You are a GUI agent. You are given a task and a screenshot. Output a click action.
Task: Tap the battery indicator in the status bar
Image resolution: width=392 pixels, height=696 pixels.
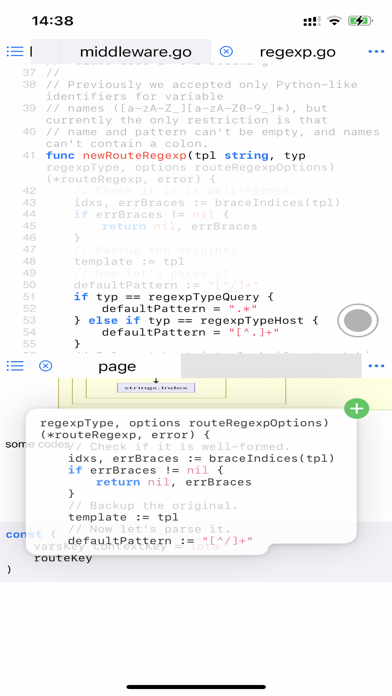tap(360, 21)
